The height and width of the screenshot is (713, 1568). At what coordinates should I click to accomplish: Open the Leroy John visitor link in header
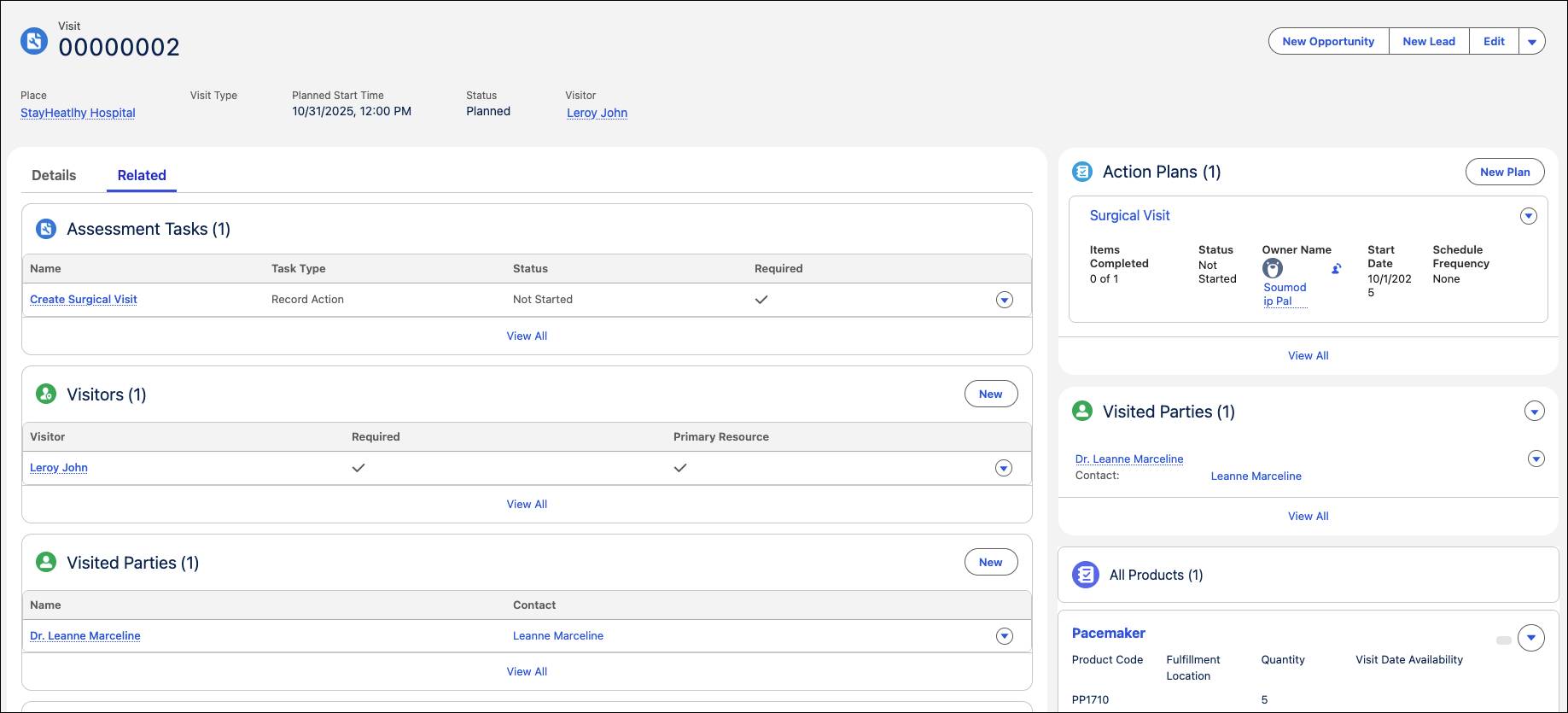click(x=597, y=113)
